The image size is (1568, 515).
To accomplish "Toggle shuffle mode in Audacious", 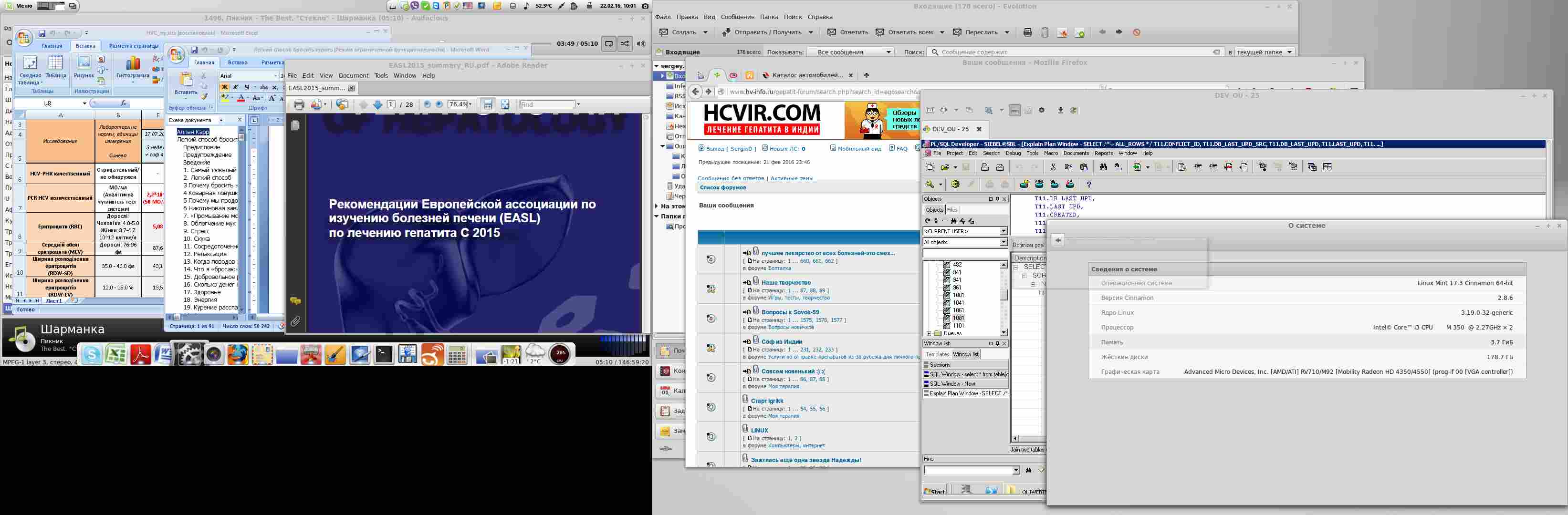I will point(625,44).
